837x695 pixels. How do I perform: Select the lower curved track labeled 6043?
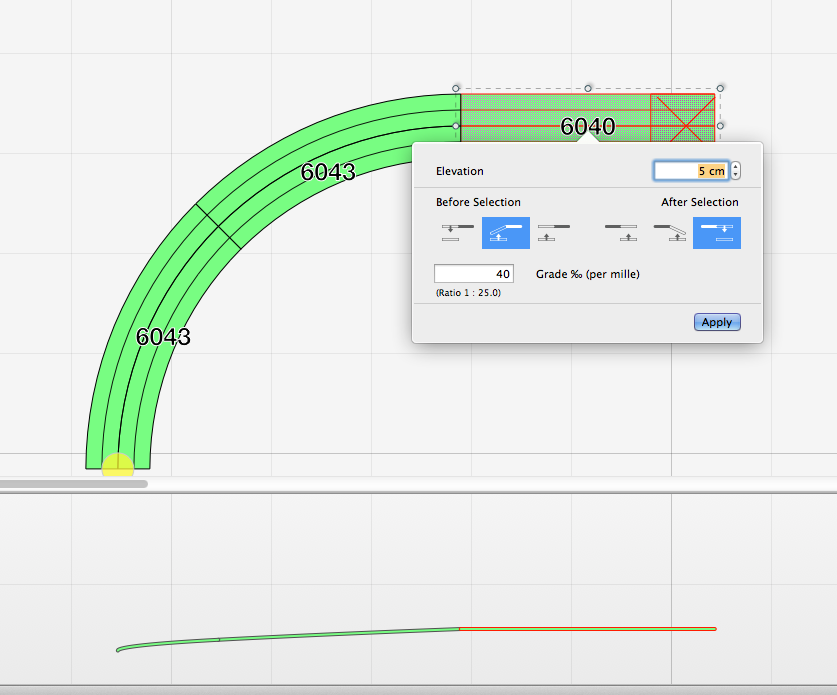coord(165,337)
